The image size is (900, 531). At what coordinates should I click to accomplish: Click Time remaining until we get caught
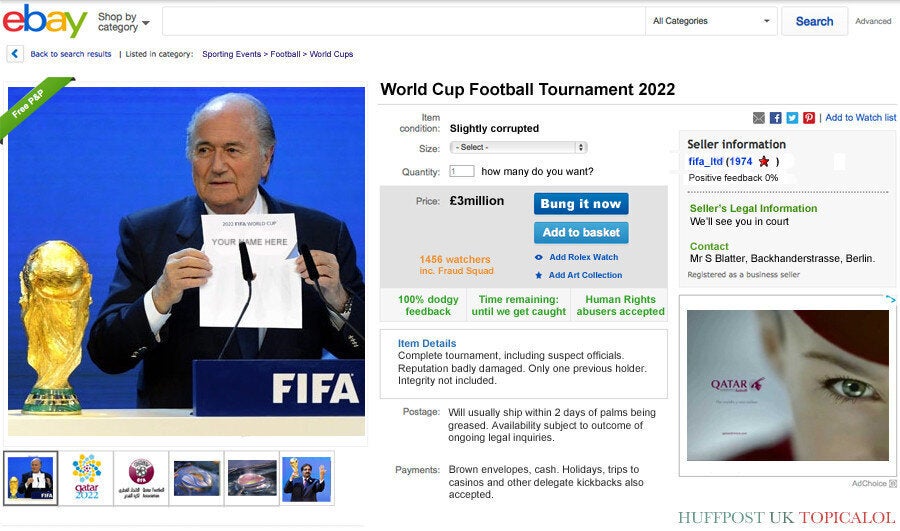[518, 305]
